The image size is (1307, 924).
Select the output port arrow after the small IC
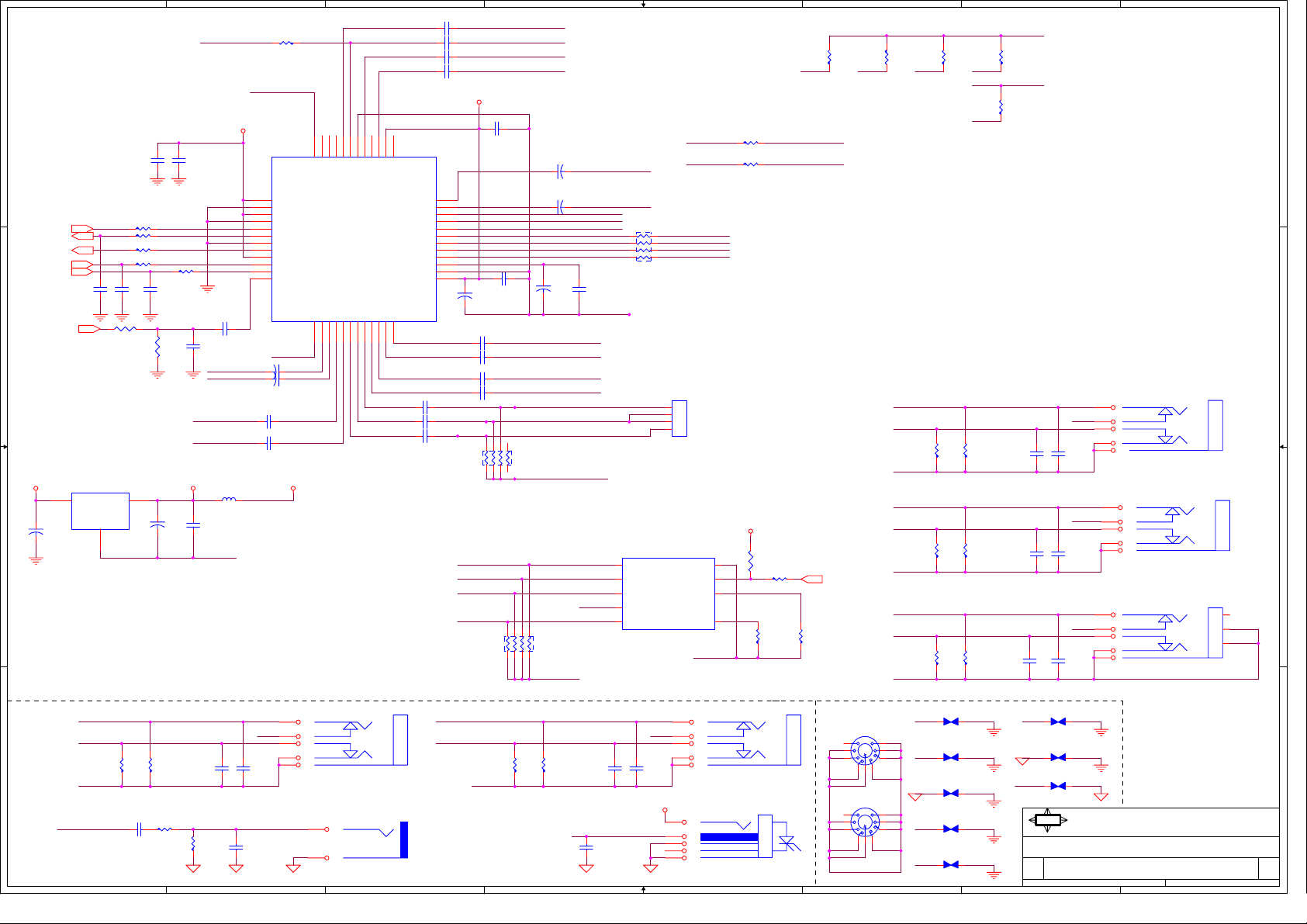point(811,579)
